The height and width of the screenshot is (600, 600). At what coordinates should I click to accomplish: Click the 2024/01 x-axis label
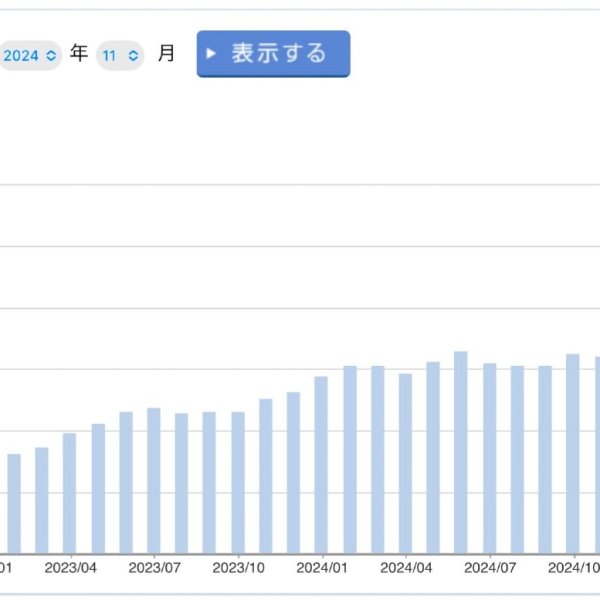coord(321,568)
